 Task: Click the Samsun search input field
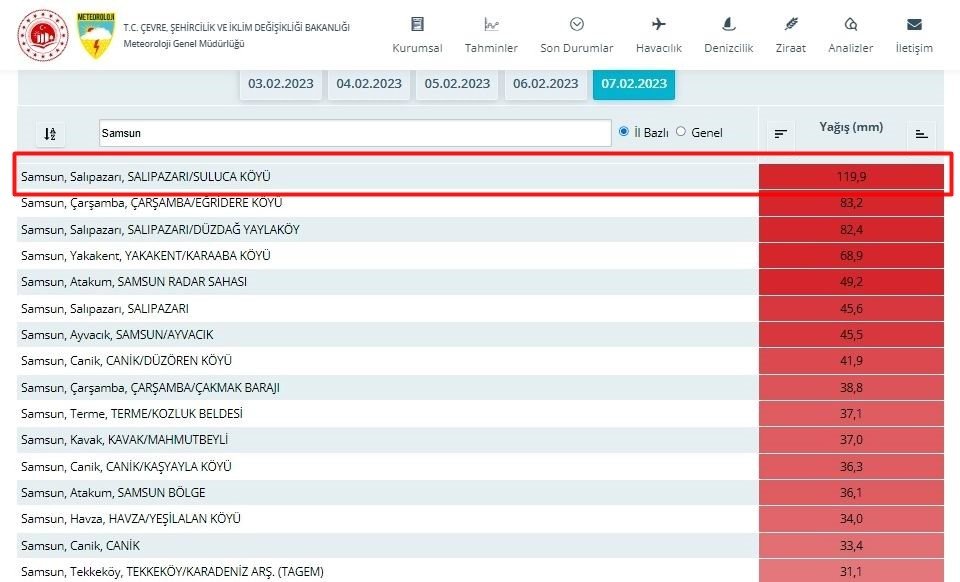pyautogui.click(x=354, y=133)
